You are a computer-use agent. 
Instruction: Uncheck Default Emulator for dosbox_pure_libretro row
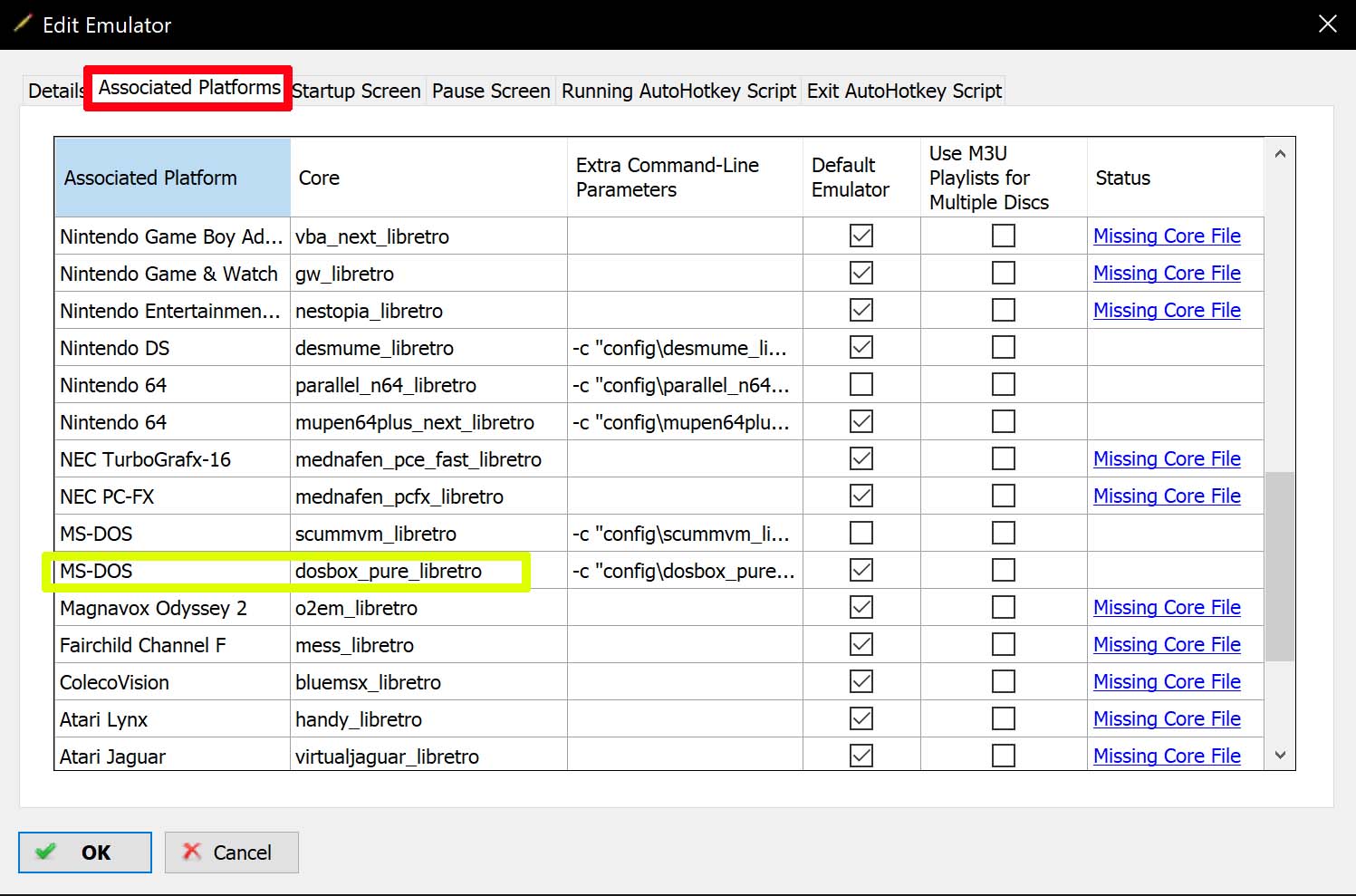pos(861,570)
